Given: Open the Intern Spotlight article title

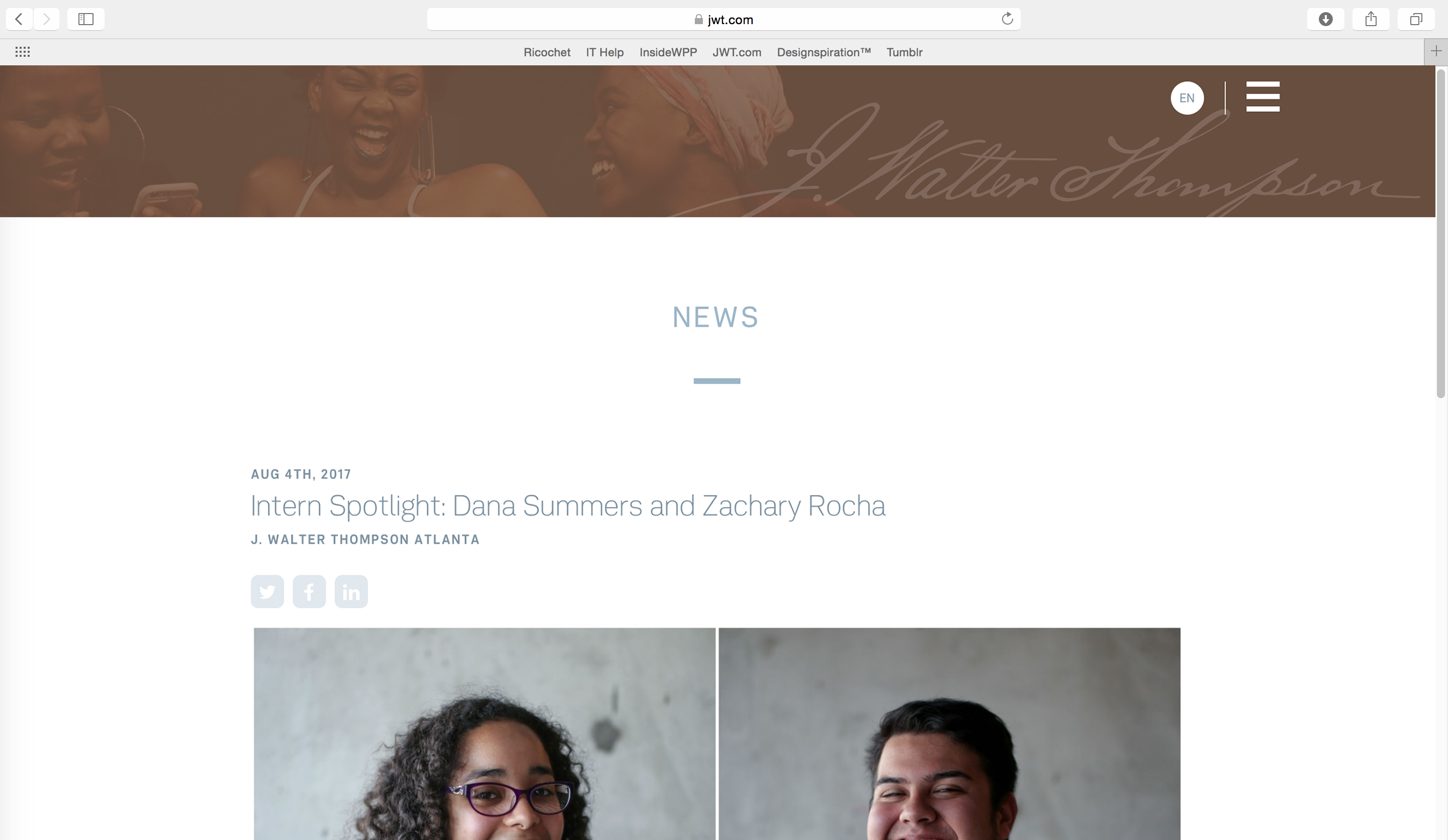Looking at the screenshot, I should click(x=568, y=506).
